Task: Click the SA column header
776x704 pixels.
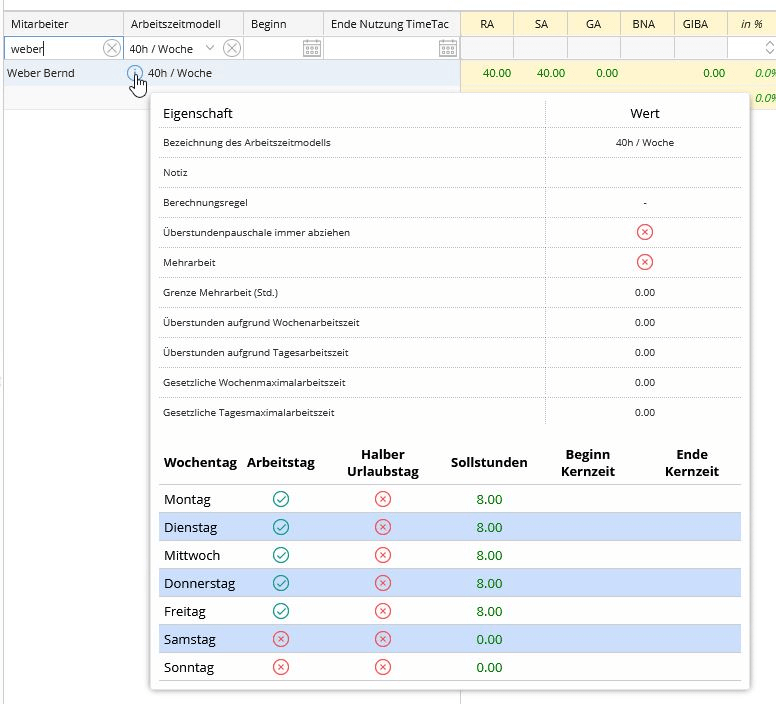Action: click(541, 23)
